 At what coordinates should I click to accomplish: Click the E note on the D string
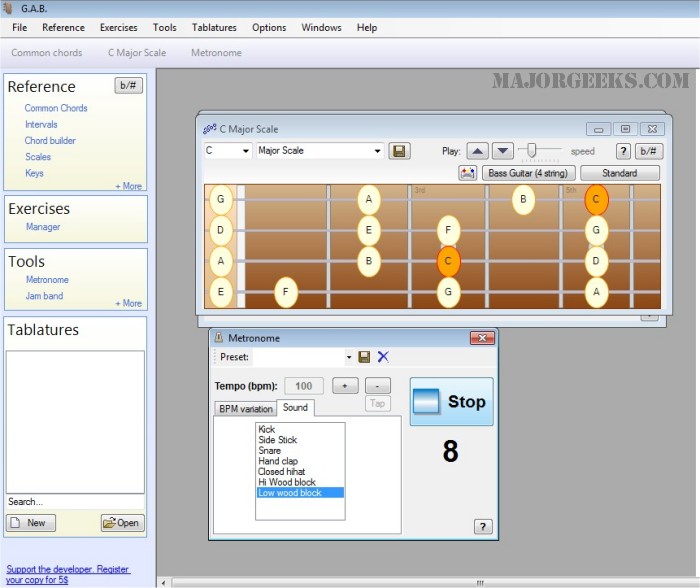click(369, 230)
